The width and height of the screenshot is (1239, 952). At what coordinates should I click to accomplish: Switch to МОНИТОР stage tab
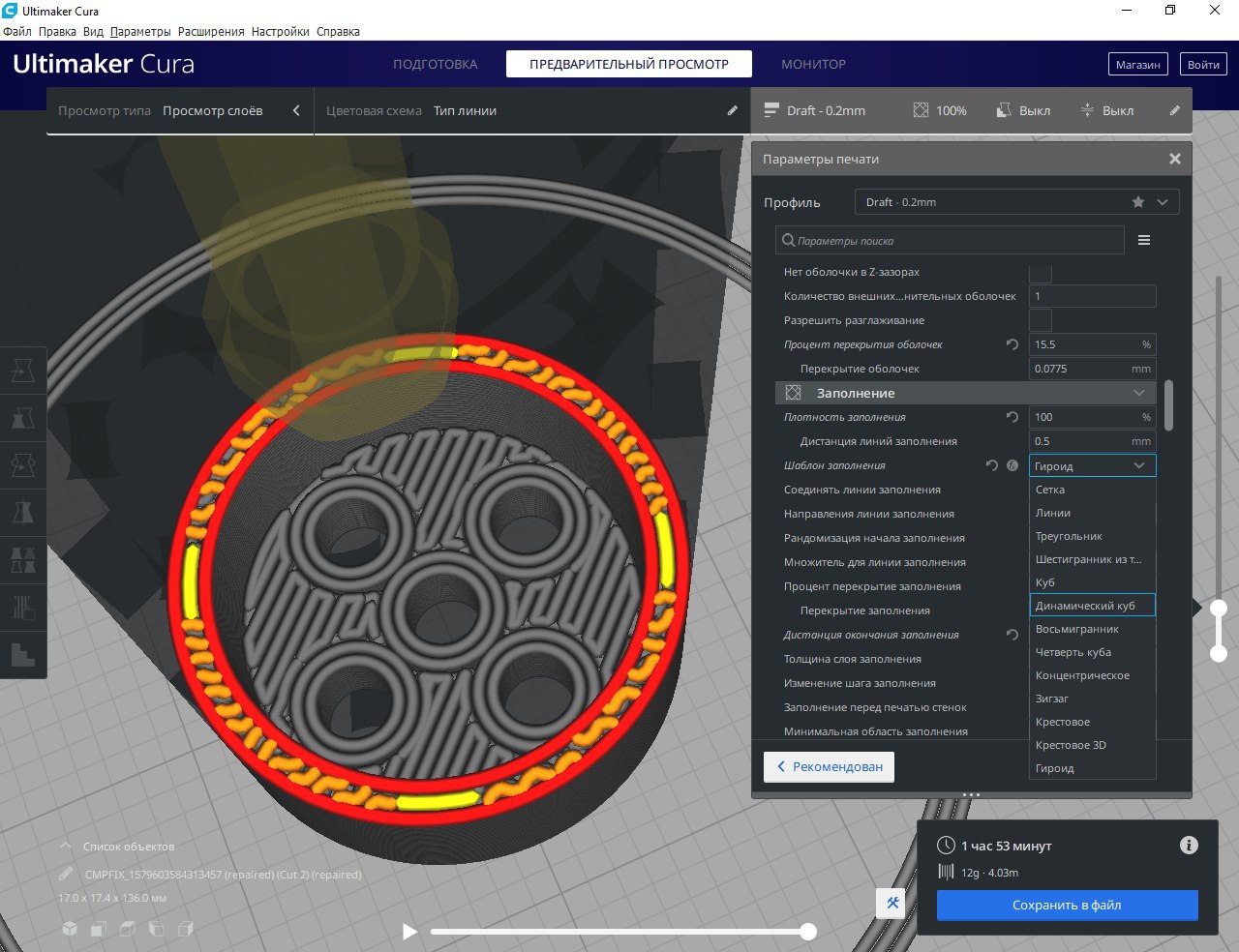[x=813, y=64]
